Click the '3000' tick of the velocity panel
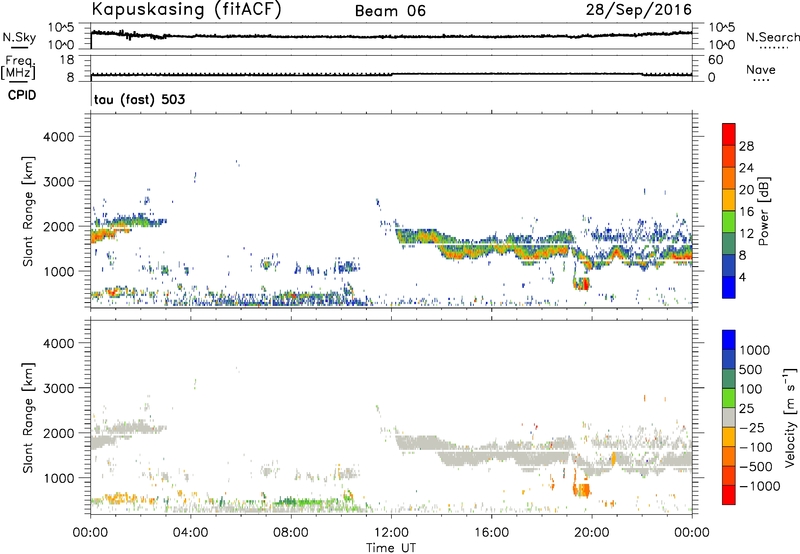Screen dimensions: 800x554 click(59, 388)
